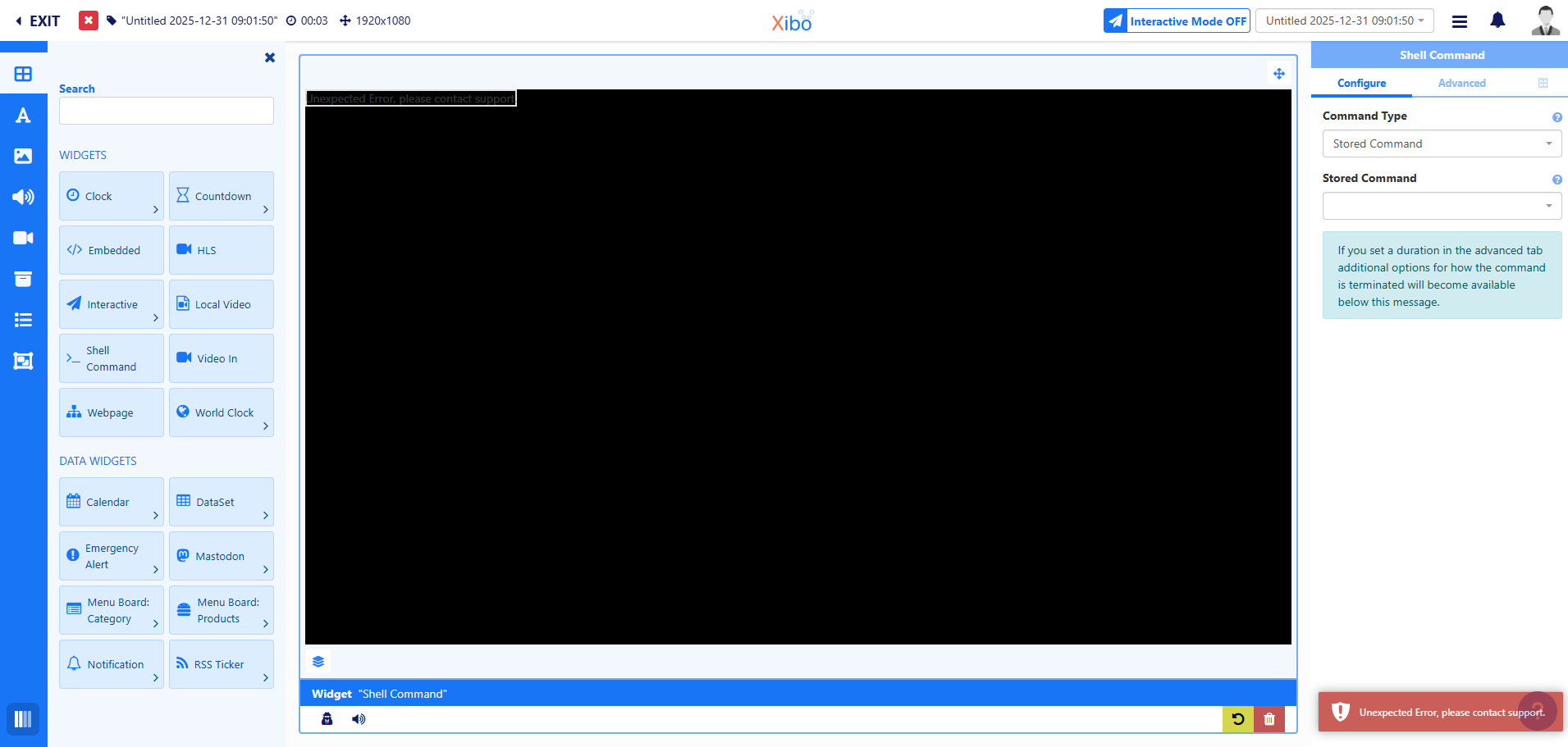Open the notification bell icon
Screen dimensions: 1568x747
coord(1497,20)
